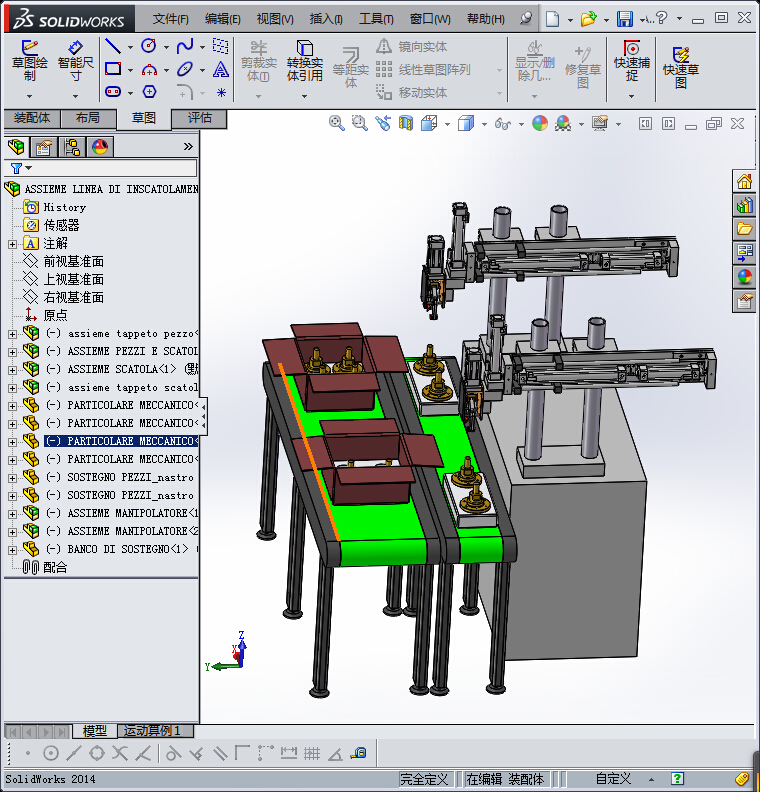Select the Spline sketch tool
The width and height of the screenshot is (760, 792).
[185, 46]
